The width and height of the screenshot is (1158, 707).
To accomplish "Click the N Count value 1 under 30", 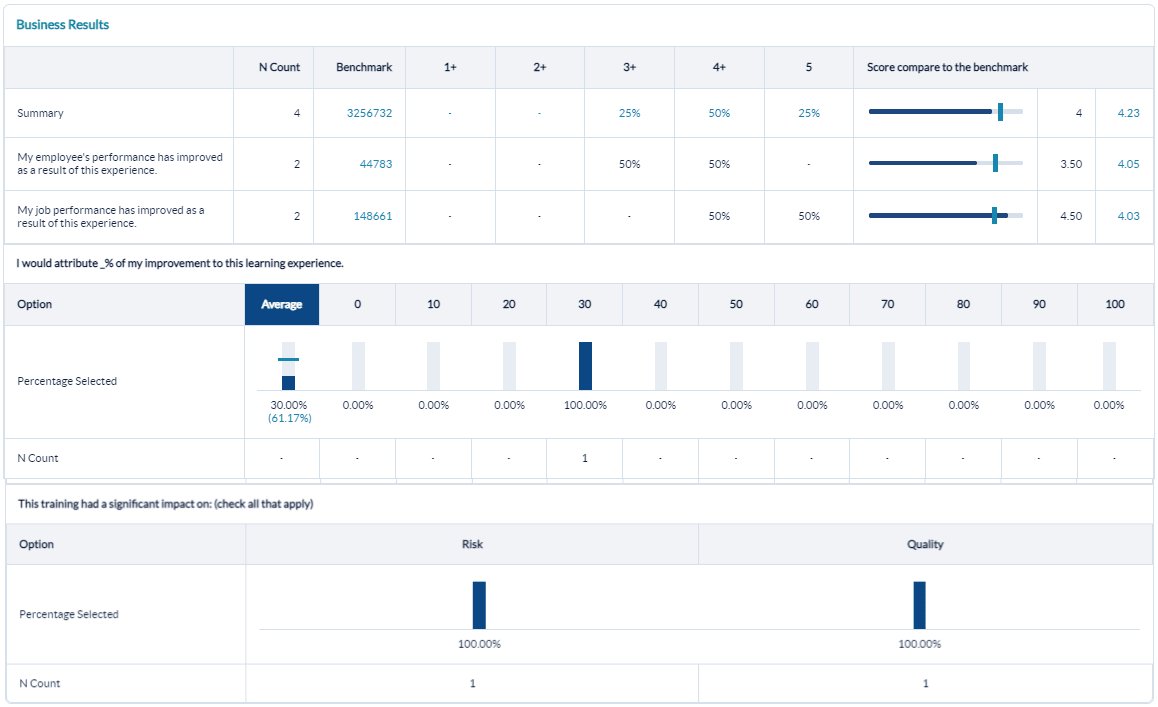I will coord(584,458).
